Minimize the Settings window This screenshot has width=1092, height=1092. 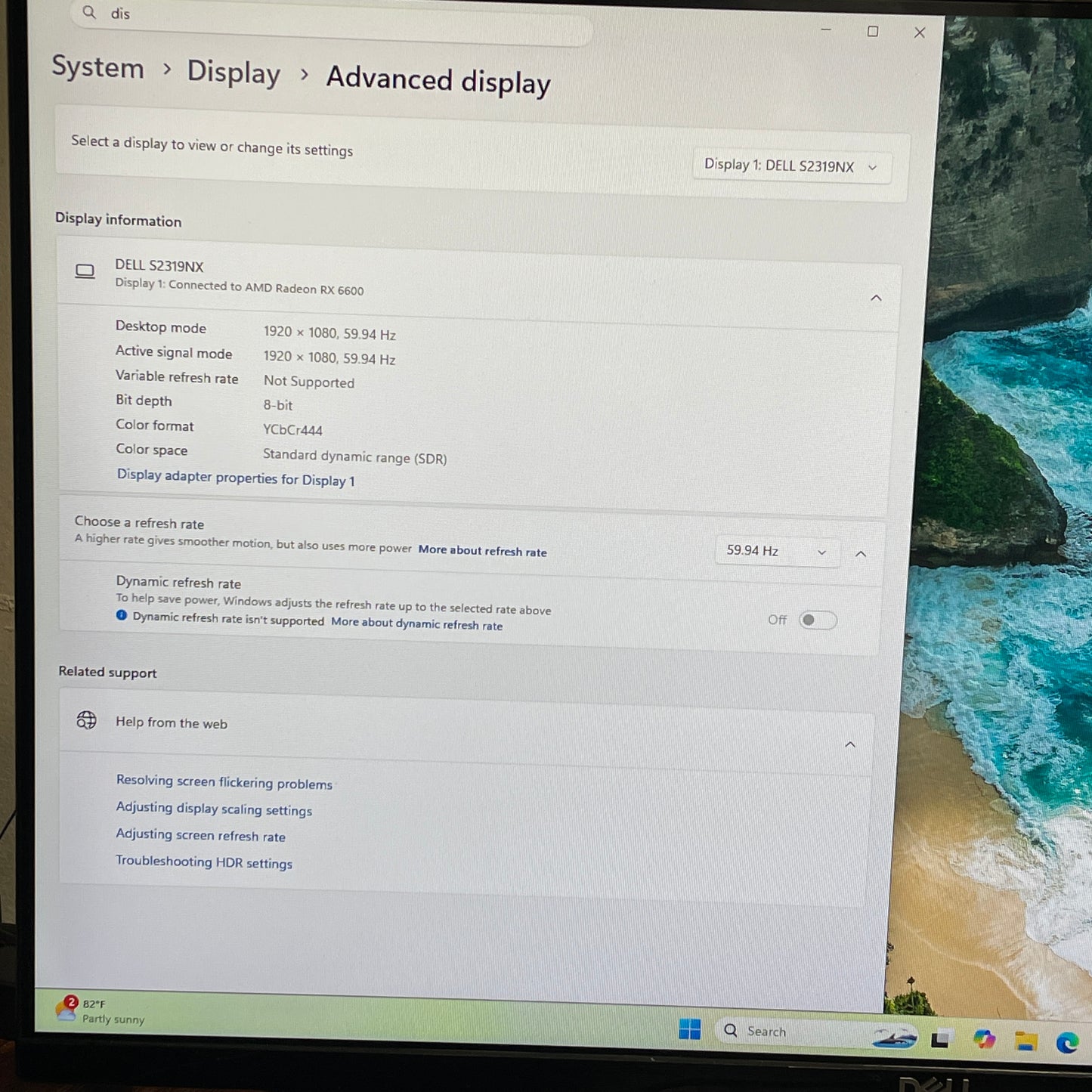tap(826, 29)
